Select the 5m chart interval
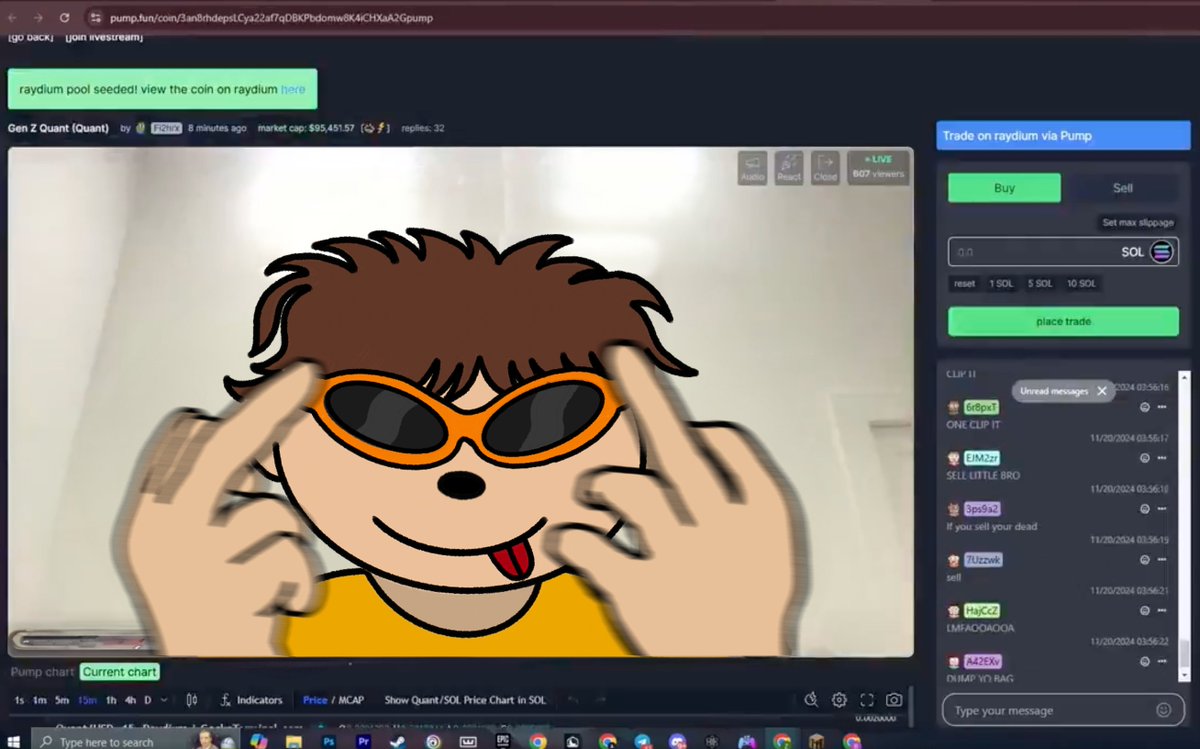The width and height of the screenshot is (1200, 749). (x=62, y=700)
